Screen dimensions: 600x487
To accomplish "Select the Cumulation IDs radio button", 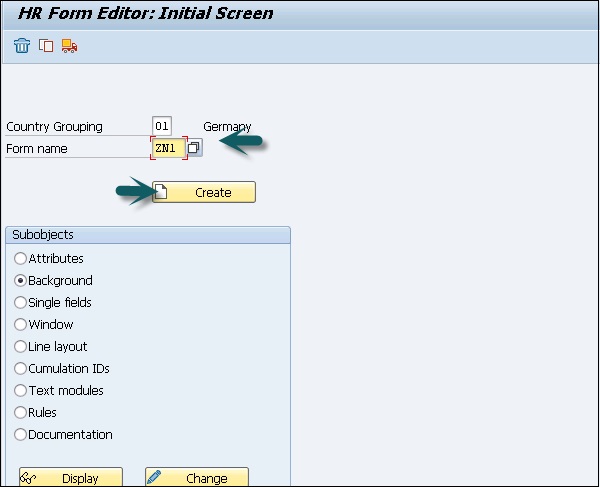I will (20, 369).
